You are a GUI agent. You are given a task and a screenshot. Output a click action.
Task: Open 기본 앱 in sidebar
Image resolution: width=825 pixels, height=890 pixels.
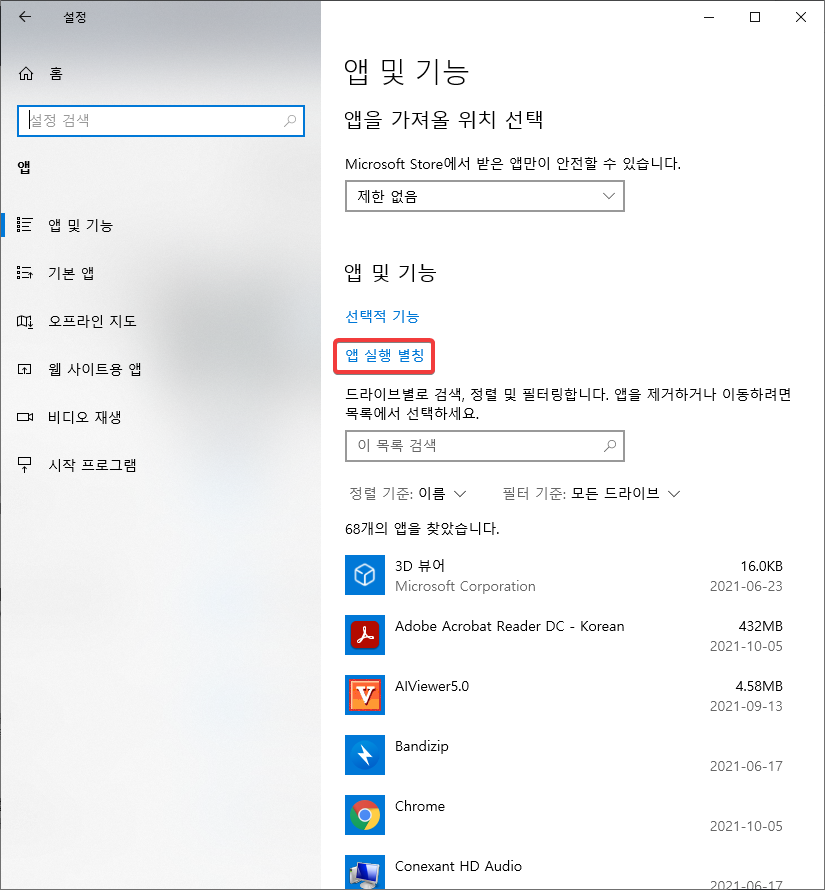[71, 274]
